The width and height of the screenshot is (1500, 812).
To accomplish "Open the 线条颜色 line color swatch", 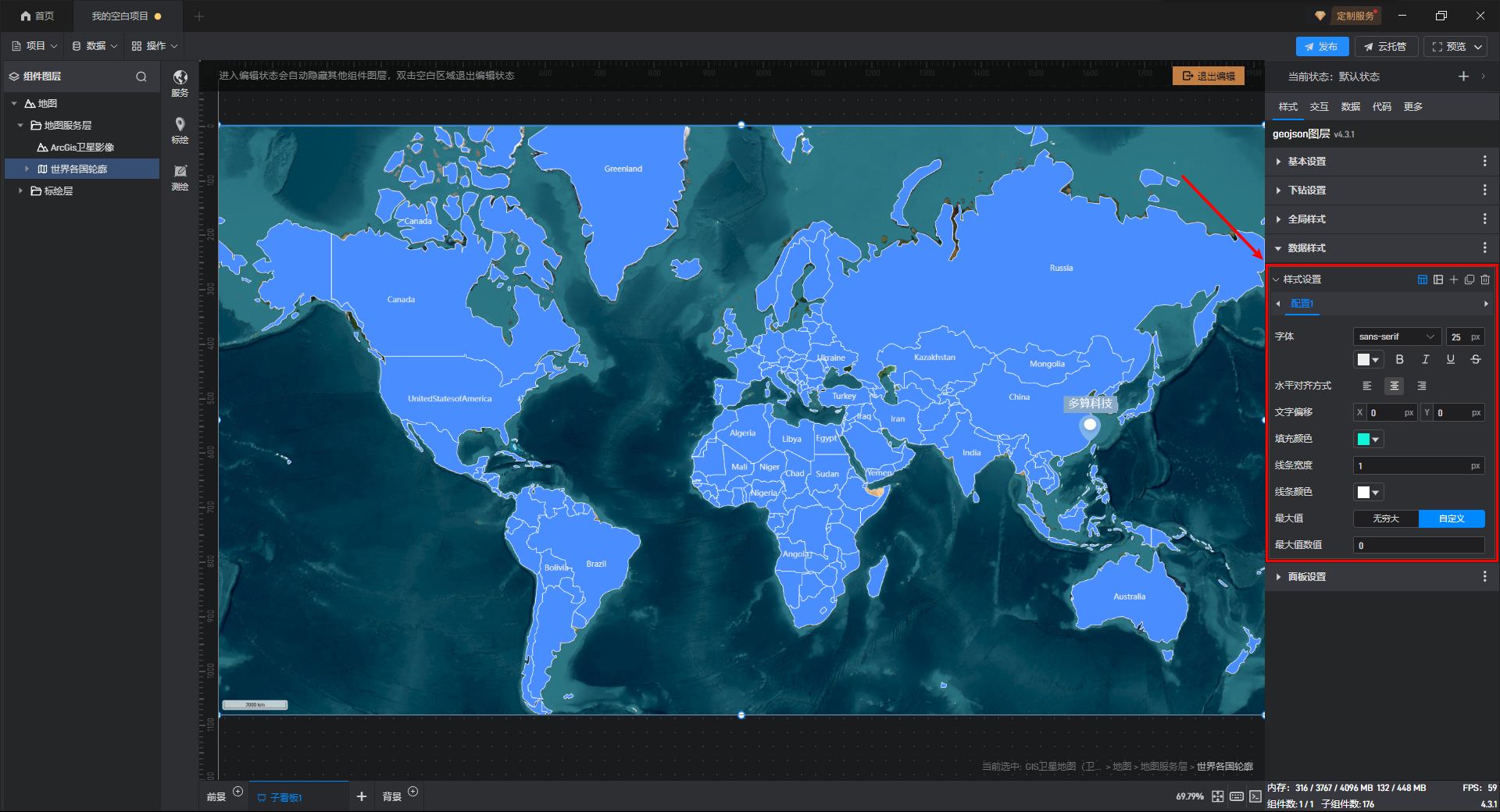I will tap(1368, 492).
